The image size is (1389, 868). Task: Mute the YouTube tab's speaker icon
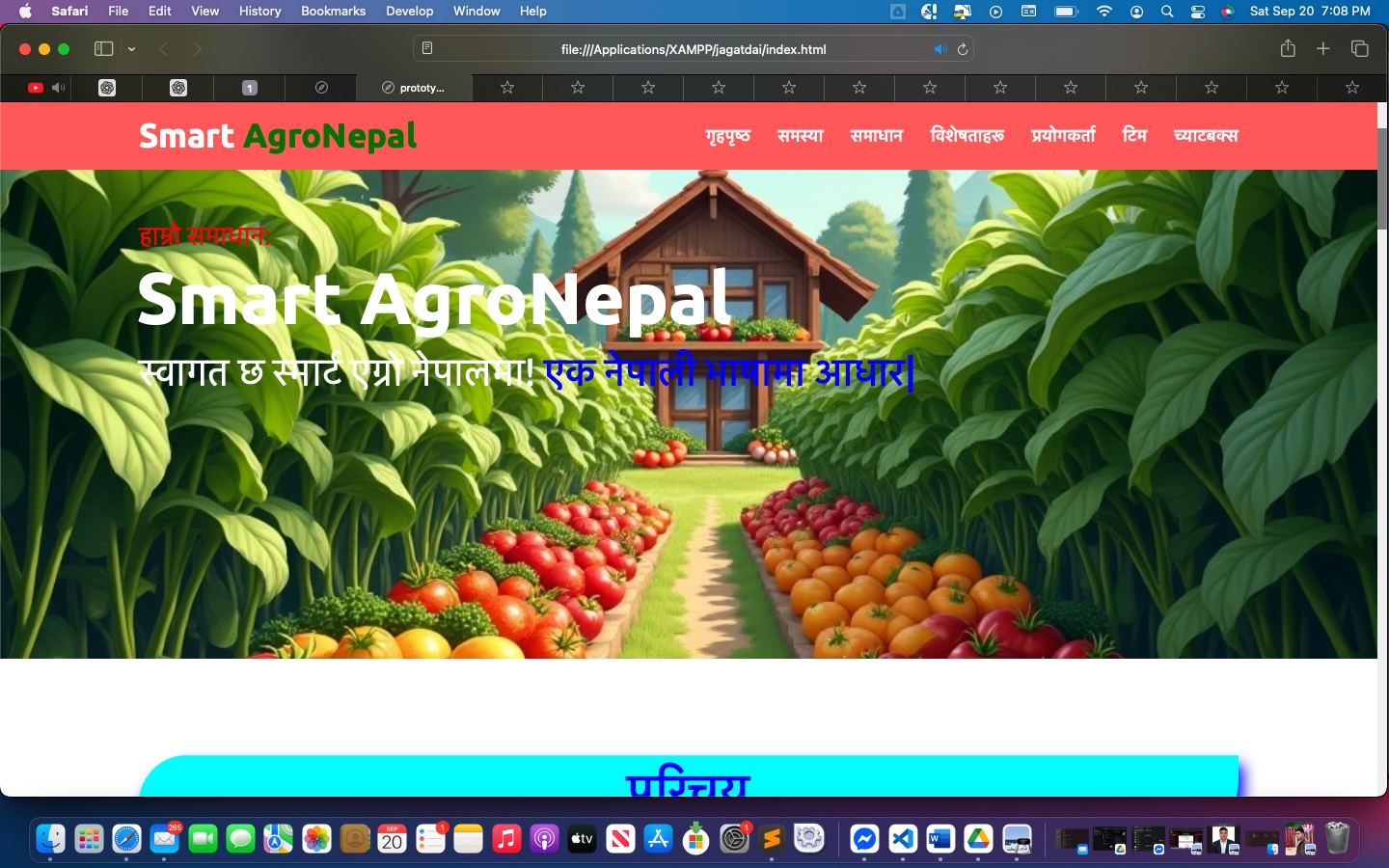[59, 88]
